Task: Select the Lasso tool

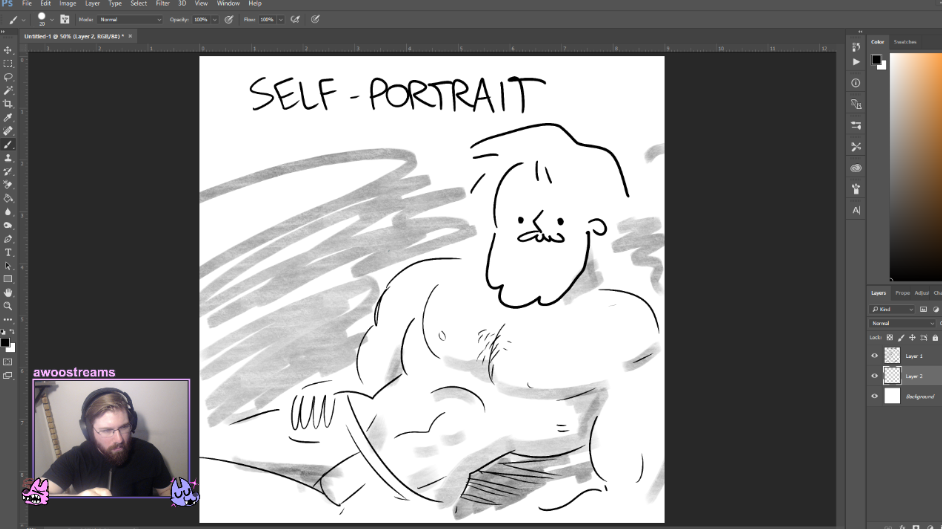Action: (8, 77)
